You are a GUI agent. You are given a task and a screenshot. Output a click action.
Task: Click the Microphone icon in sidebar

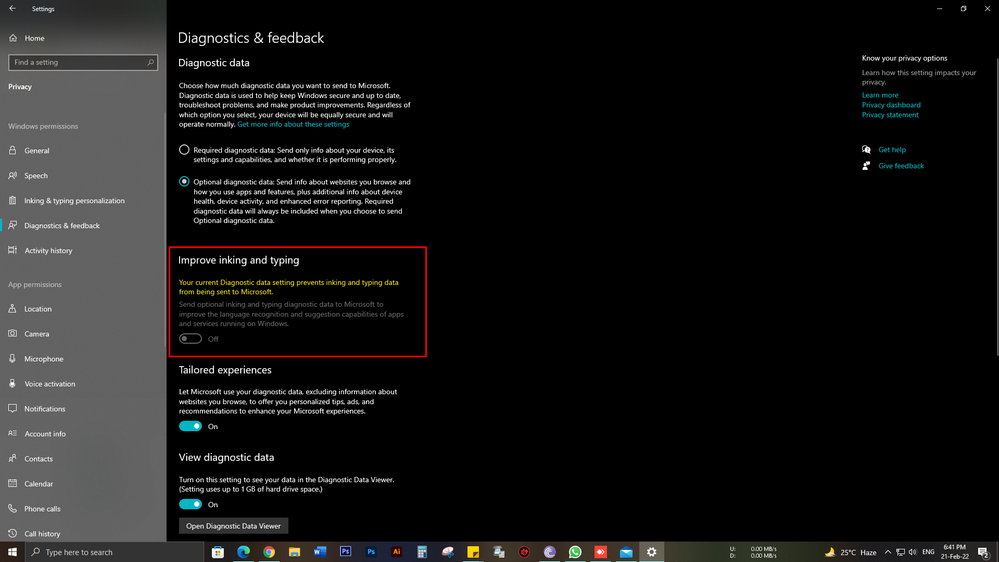pos(13,359)
